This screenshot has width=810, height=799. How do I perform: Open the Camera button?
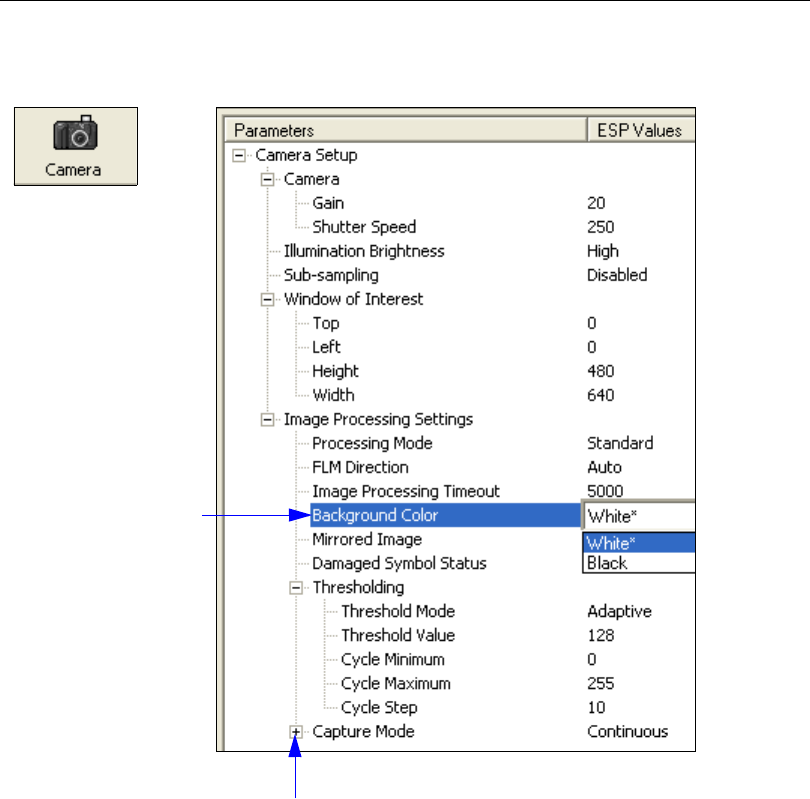click(76, 146)
